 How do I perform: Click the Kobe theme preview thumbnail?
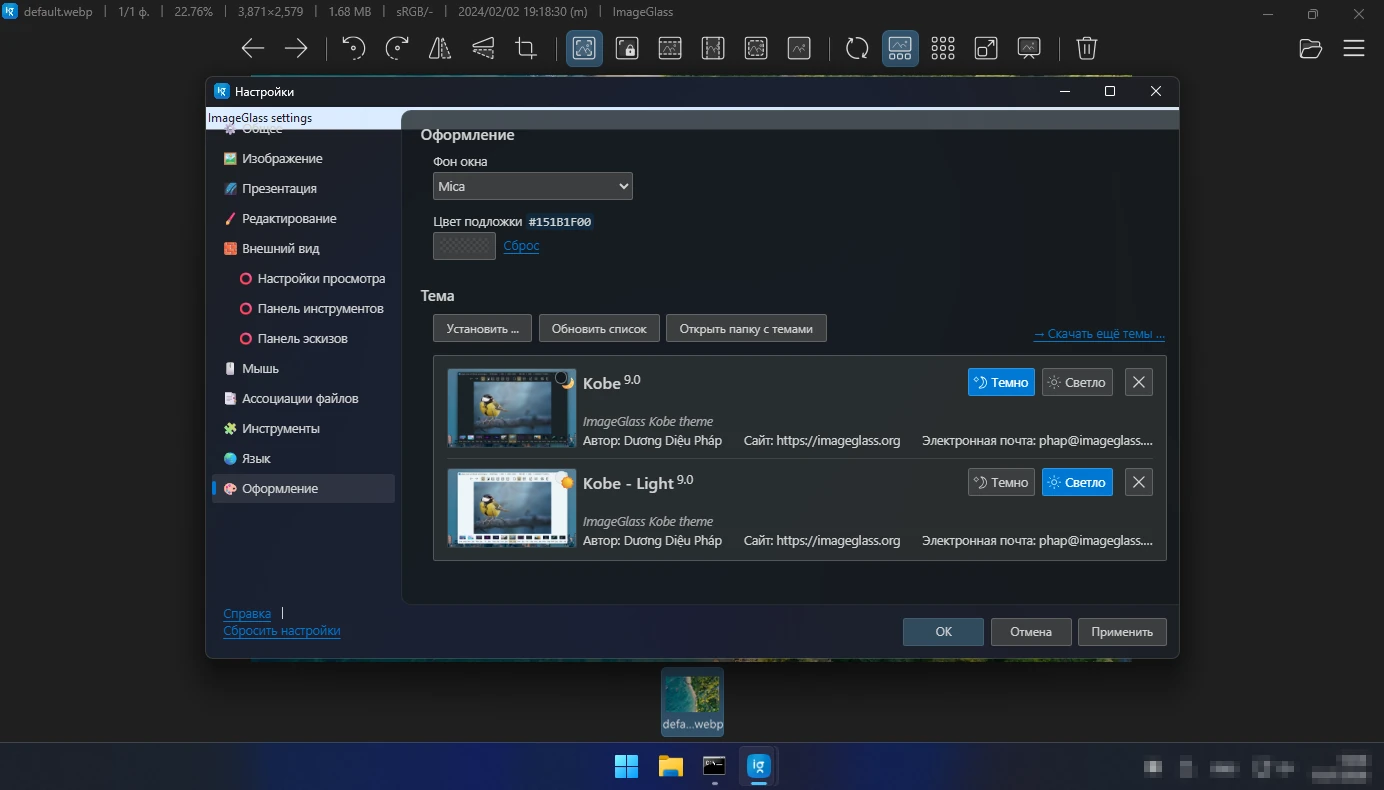coord(512,407)
